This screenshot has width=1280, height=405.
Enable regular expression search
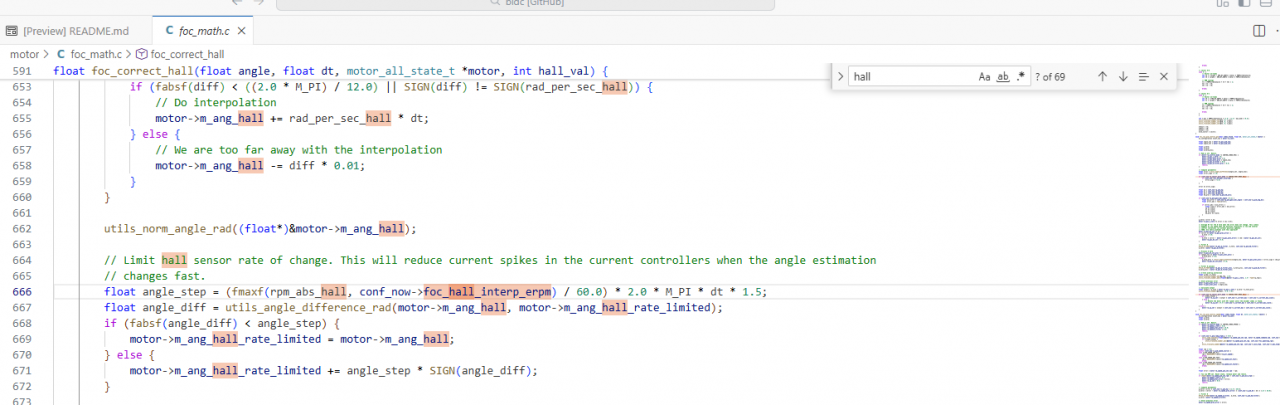1021,77
